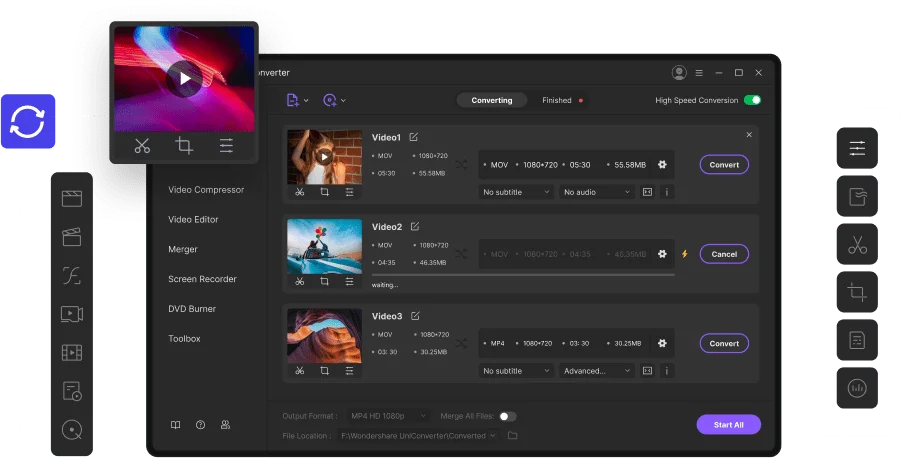902x473 pixels.
Task: Click Video3 preview frame icon
Action: [x=648, y=371]
